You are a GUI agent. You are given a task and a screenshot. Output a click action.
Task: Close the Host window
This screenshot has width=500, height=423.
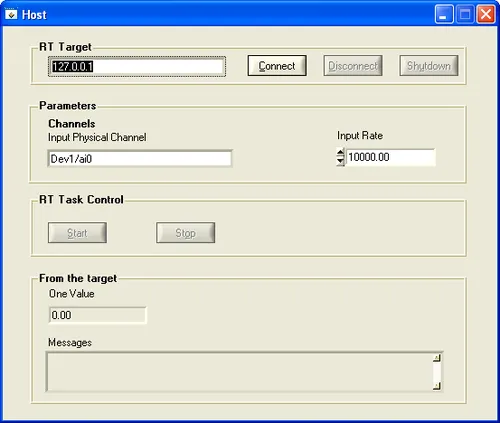486,14
